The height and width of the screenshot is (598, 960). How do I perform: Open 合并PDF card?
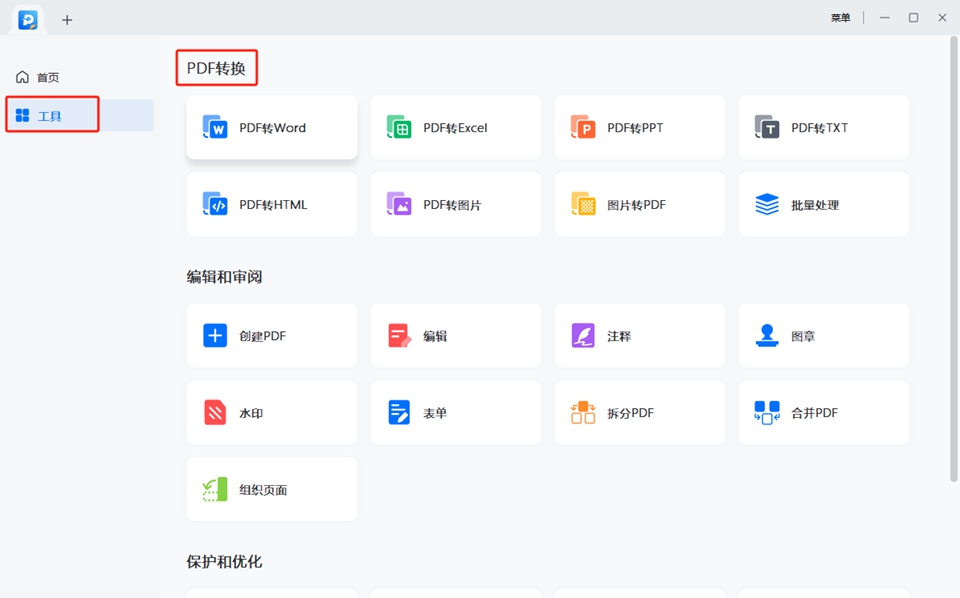[x=823, y=413]
